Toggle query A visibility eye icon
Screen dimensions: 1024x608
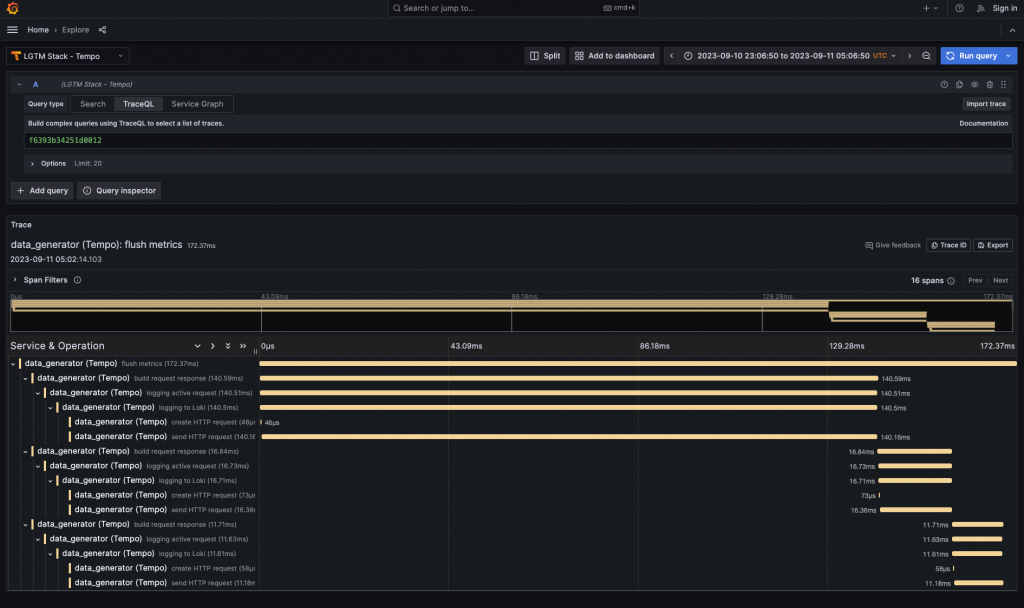[x=974, y=85]
